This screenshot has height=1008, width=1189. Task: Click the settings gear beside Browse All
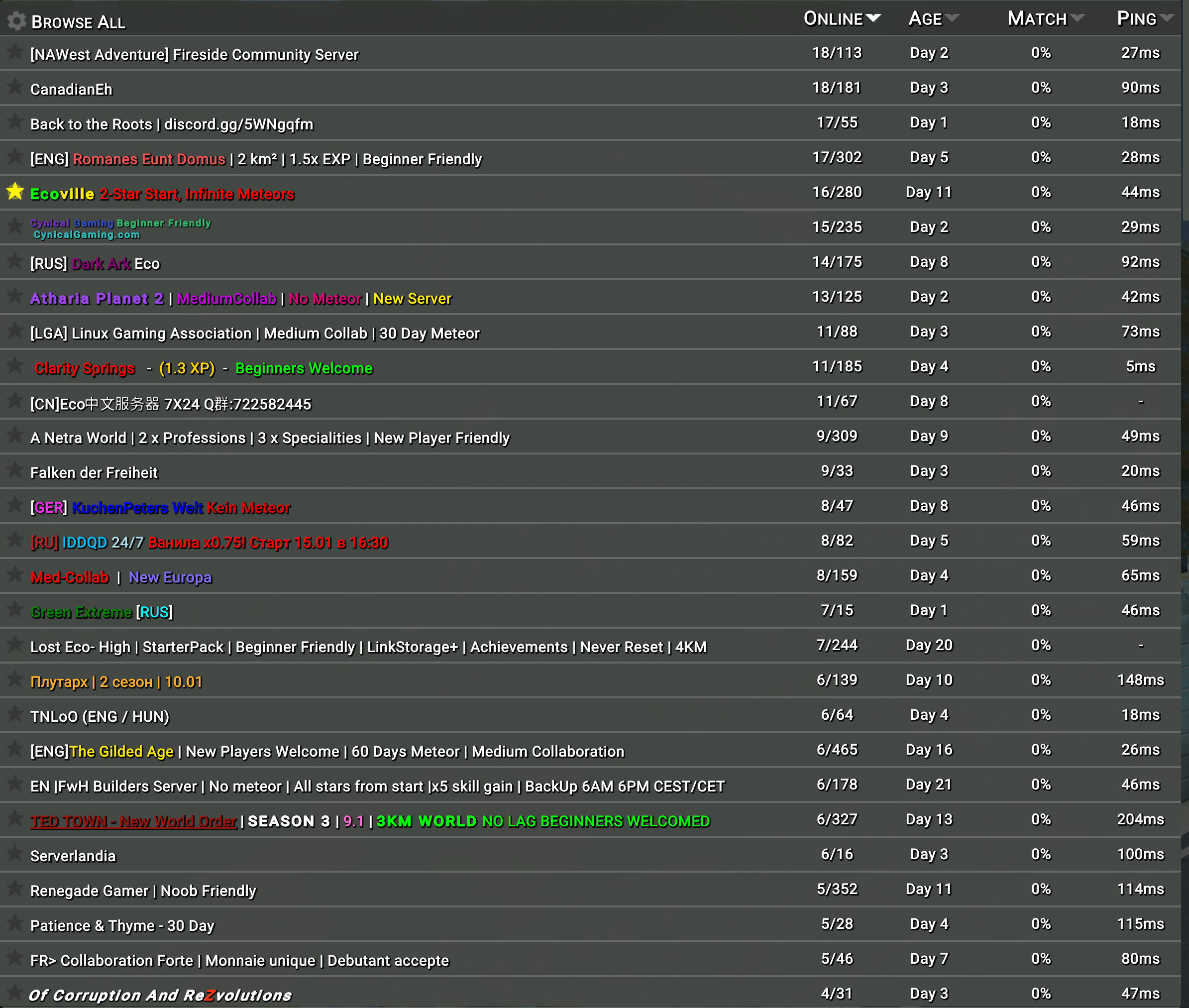coord(16,20)
